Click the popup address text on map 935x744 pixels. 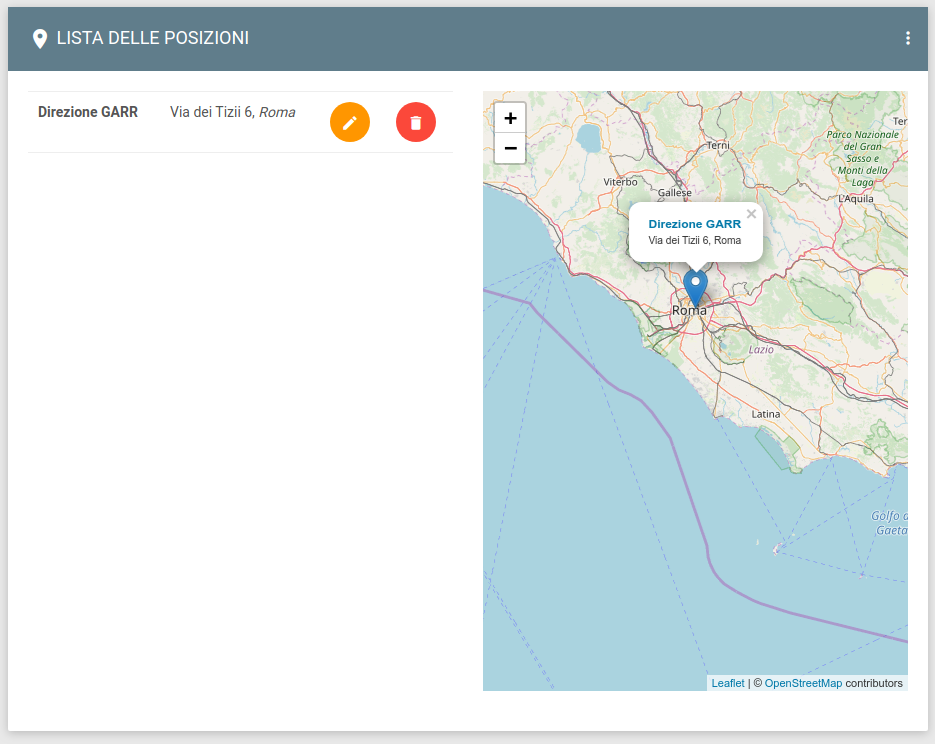694,241
